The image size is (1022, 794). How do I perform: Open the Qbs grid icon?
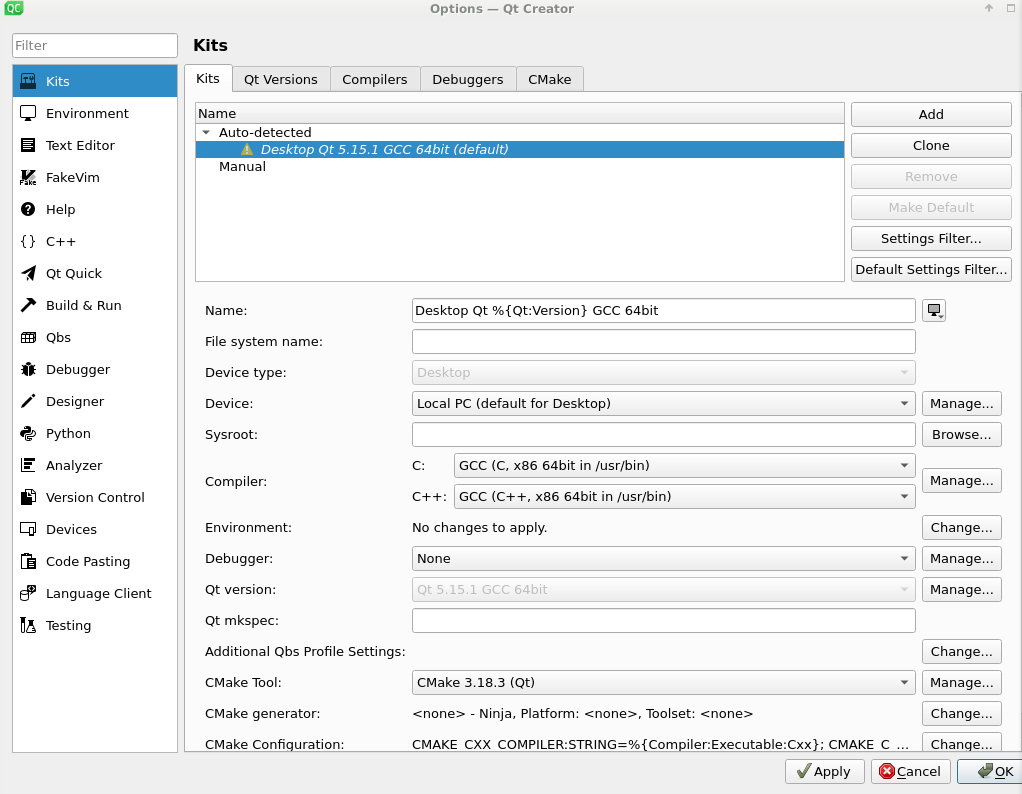[x=28, y=337]
